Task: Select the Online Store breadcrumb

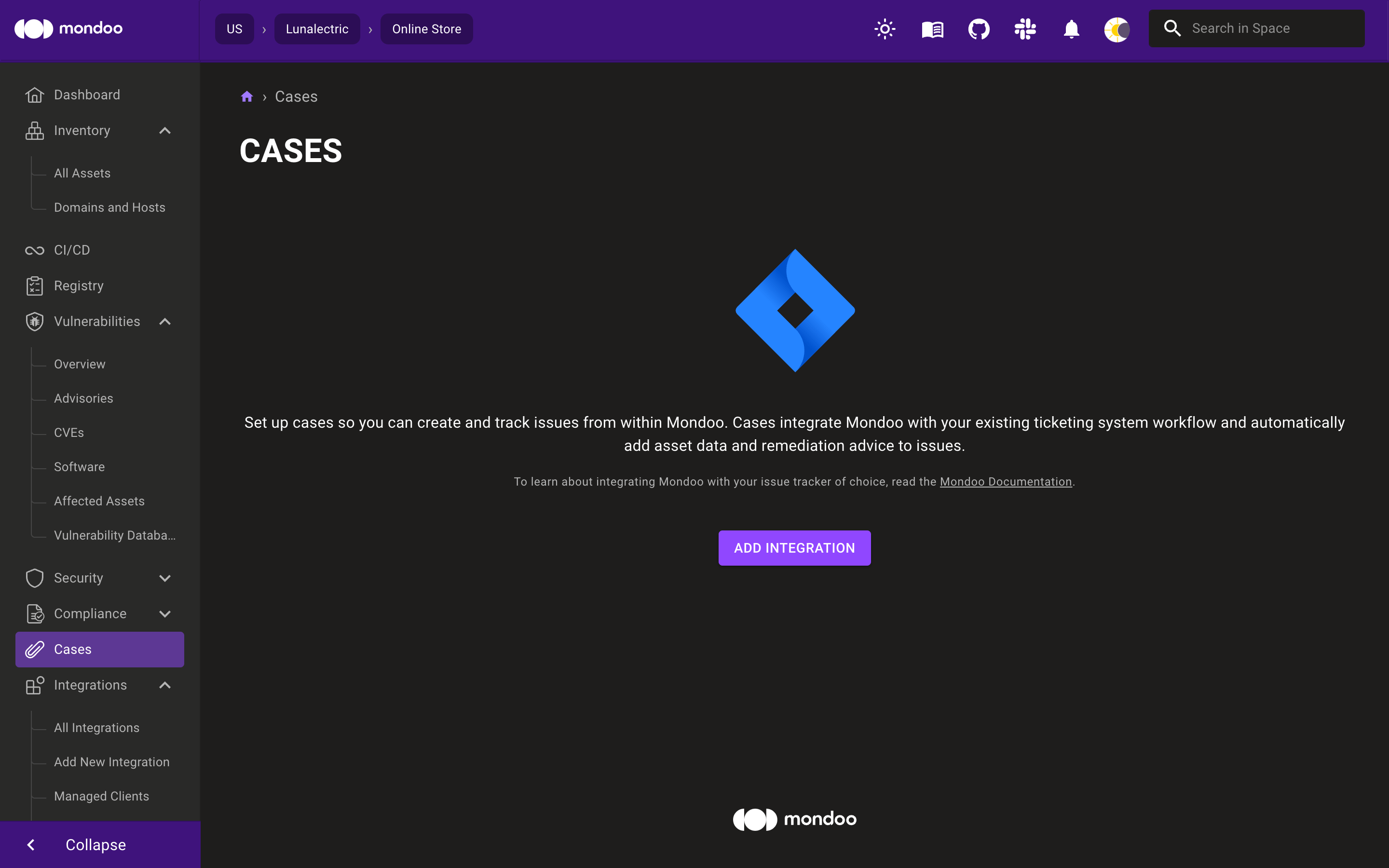Action: click(425, 28)
